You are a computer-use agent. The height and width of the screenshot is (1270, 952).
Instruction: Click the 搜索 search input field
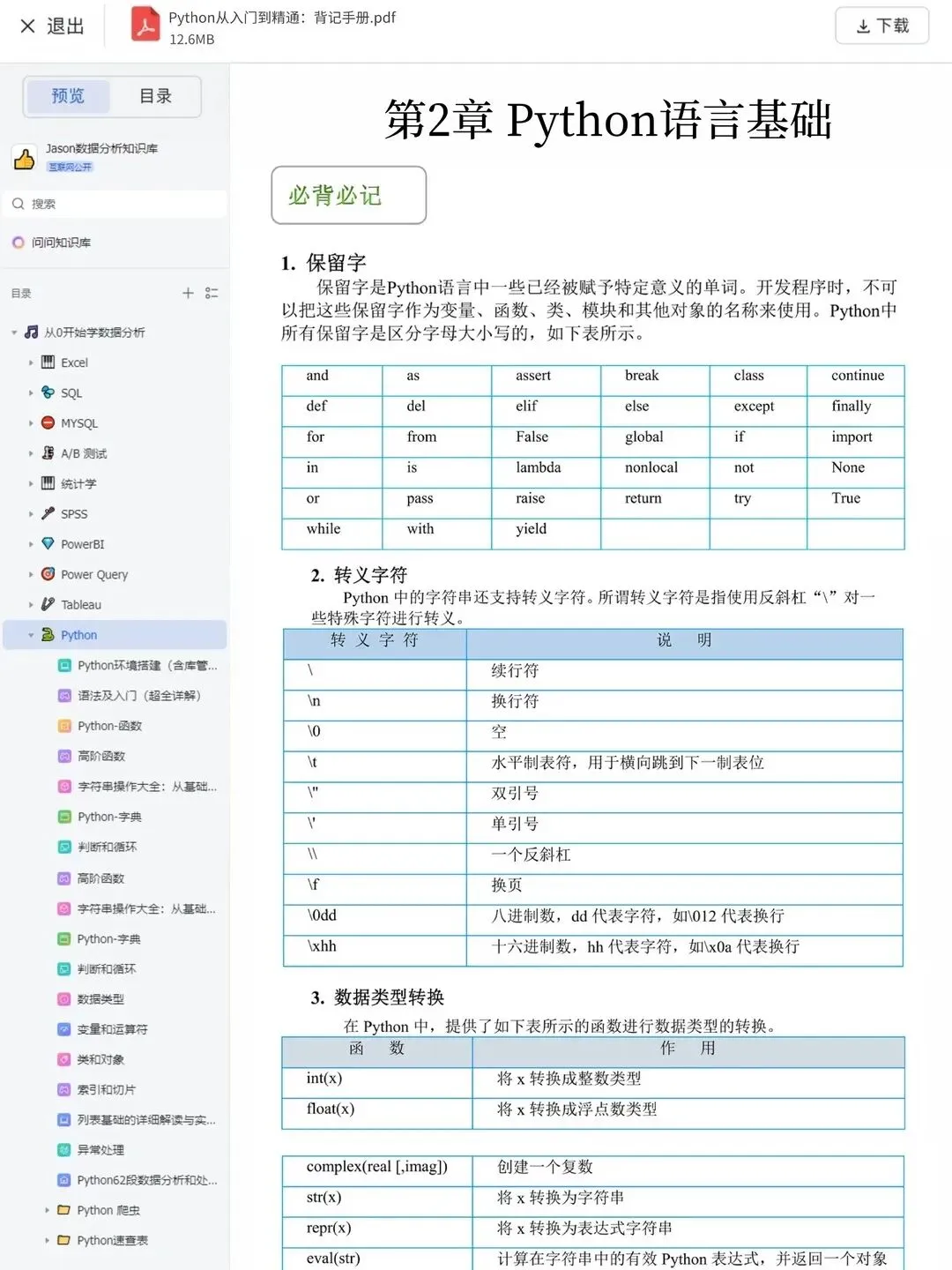click(116, 204)
